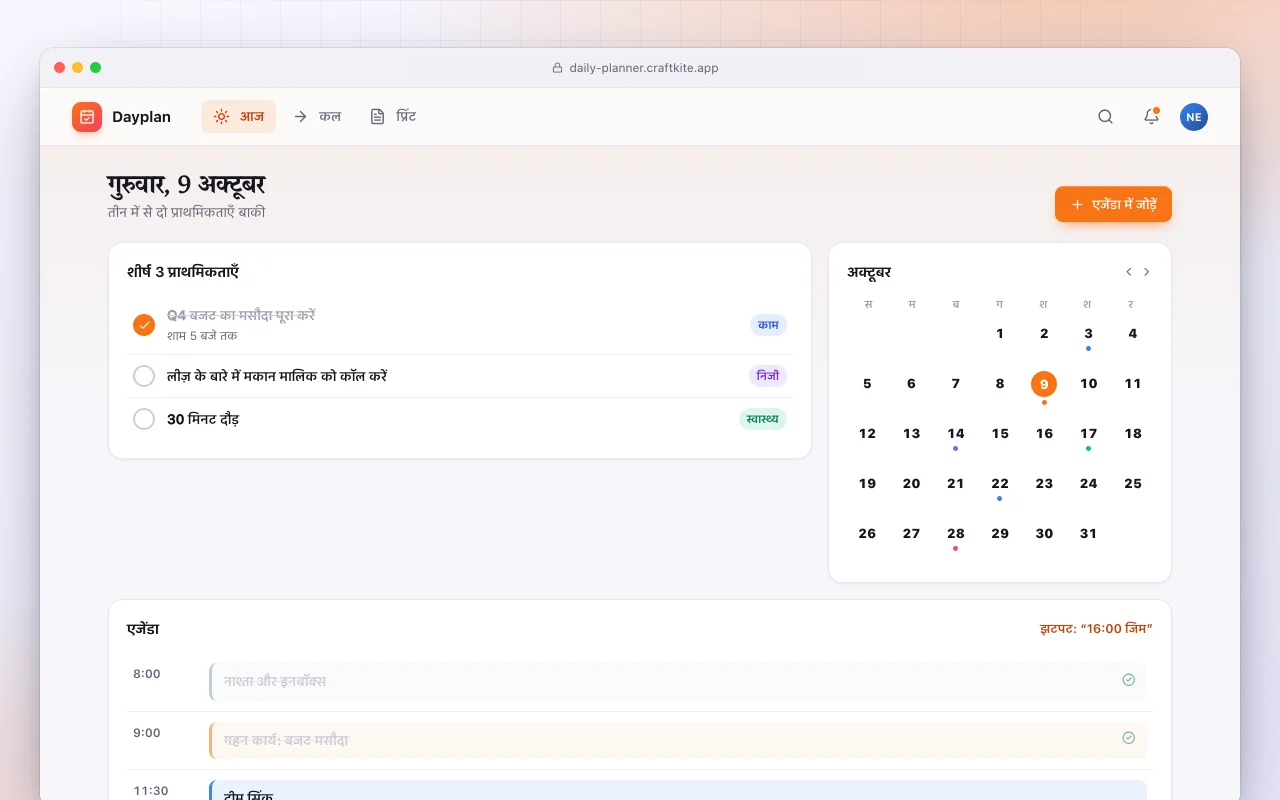Click the lock icon in address bar
Image resolution: width=1280 pixels, height=800 pixels.
tap(558, 68)
